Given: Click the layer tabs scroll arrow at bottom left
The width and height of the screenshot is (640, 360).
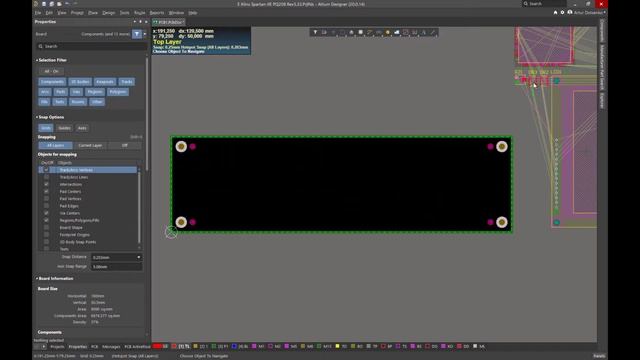Looking at the screenshot, I should point(44,347).
